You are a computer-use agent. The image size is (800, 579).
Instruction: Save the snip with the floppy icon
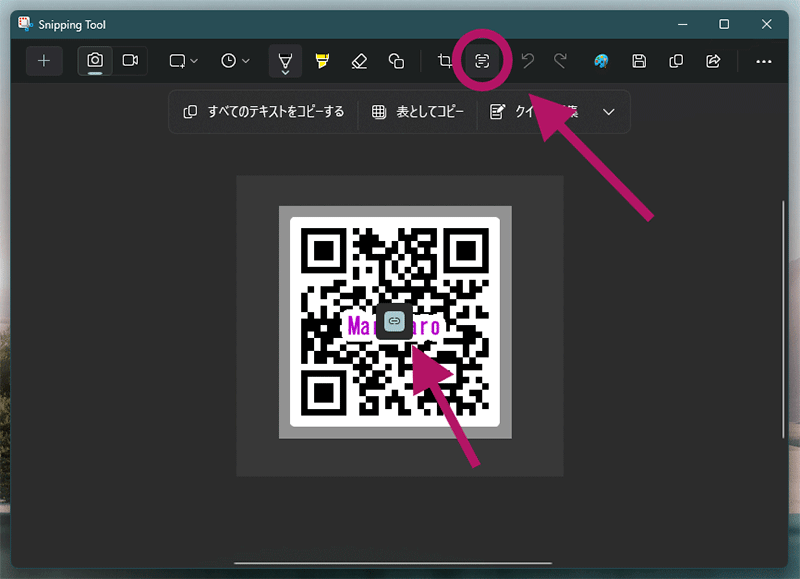639,61
